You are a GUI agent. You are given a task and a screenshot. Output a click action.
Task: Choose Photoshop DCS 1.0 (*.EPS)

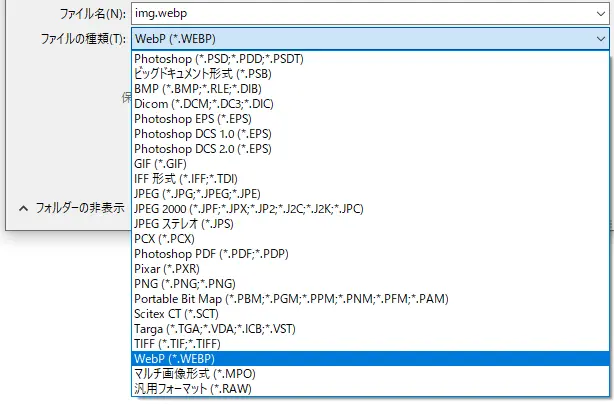(370, 134)
